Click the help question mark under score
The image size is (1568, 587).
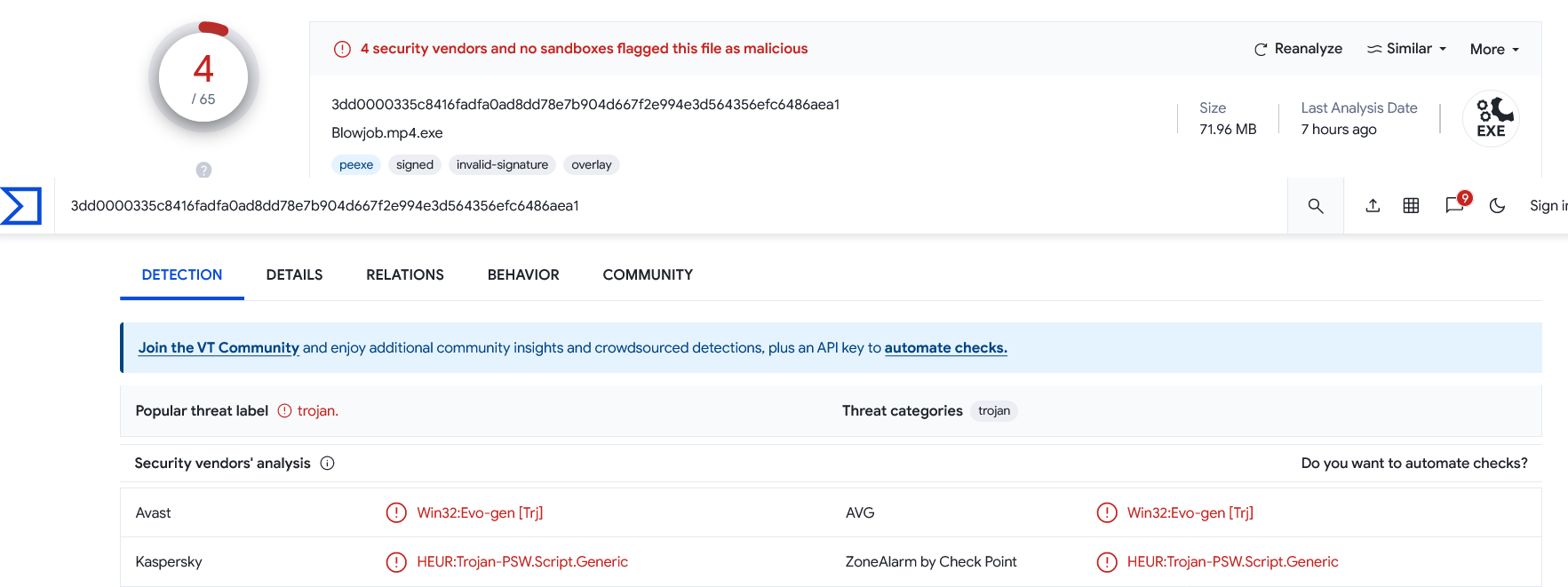pyautogui.click(x=203, y=170)
